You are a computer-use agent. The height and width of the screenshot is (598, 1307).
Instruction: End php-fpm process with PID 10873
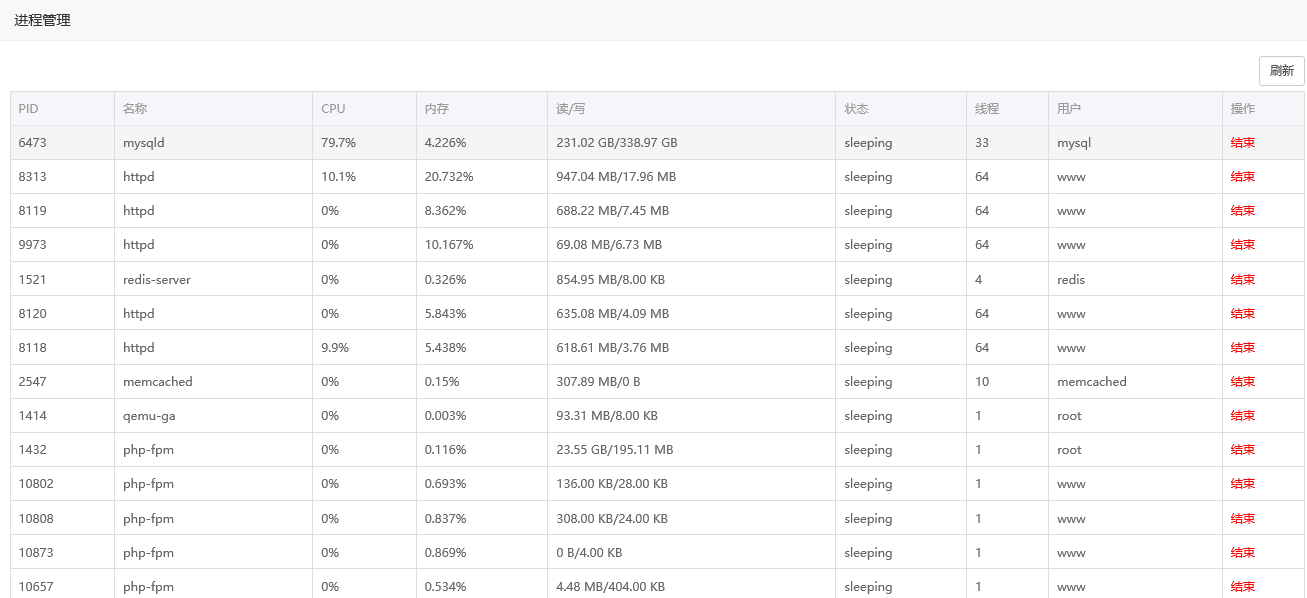[1242, 553]
